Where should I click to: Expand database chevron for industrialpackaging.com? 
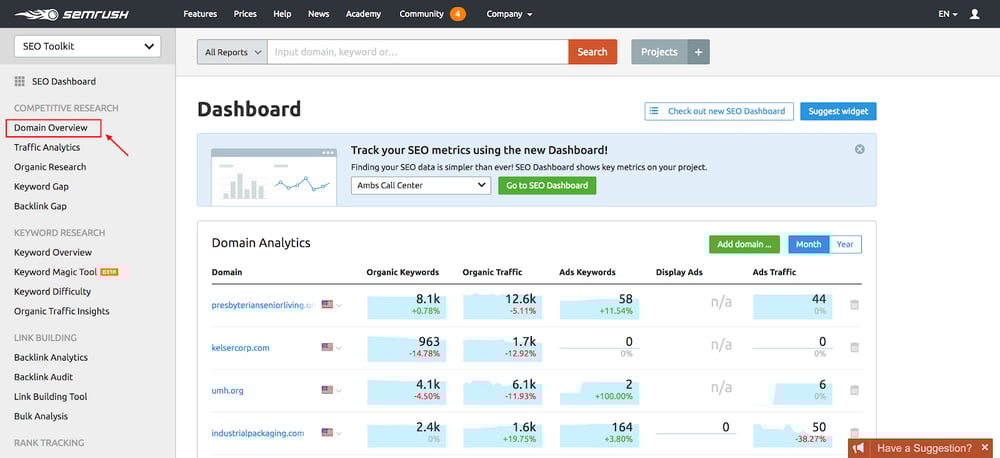coord(339,433)
